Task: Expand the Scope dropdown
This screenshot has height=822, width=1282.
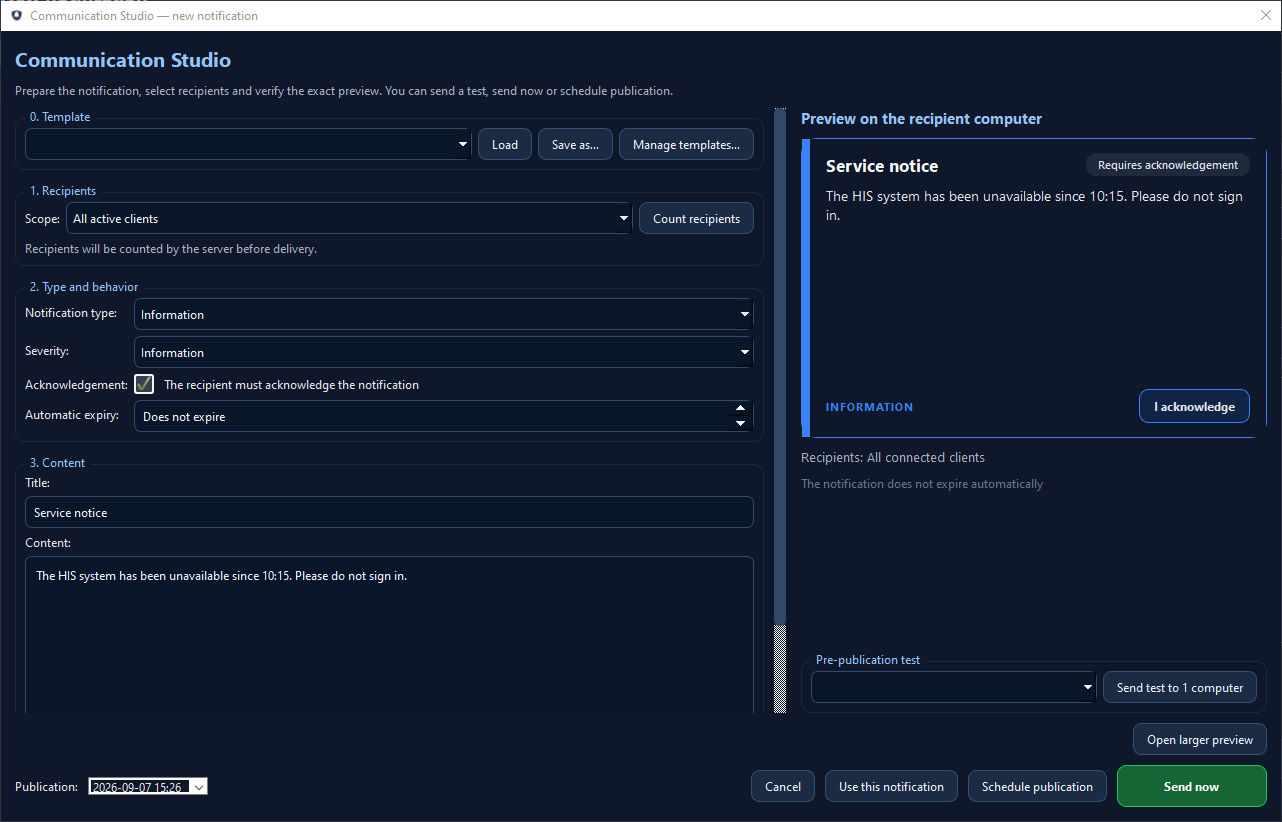Action: point(349,218)
